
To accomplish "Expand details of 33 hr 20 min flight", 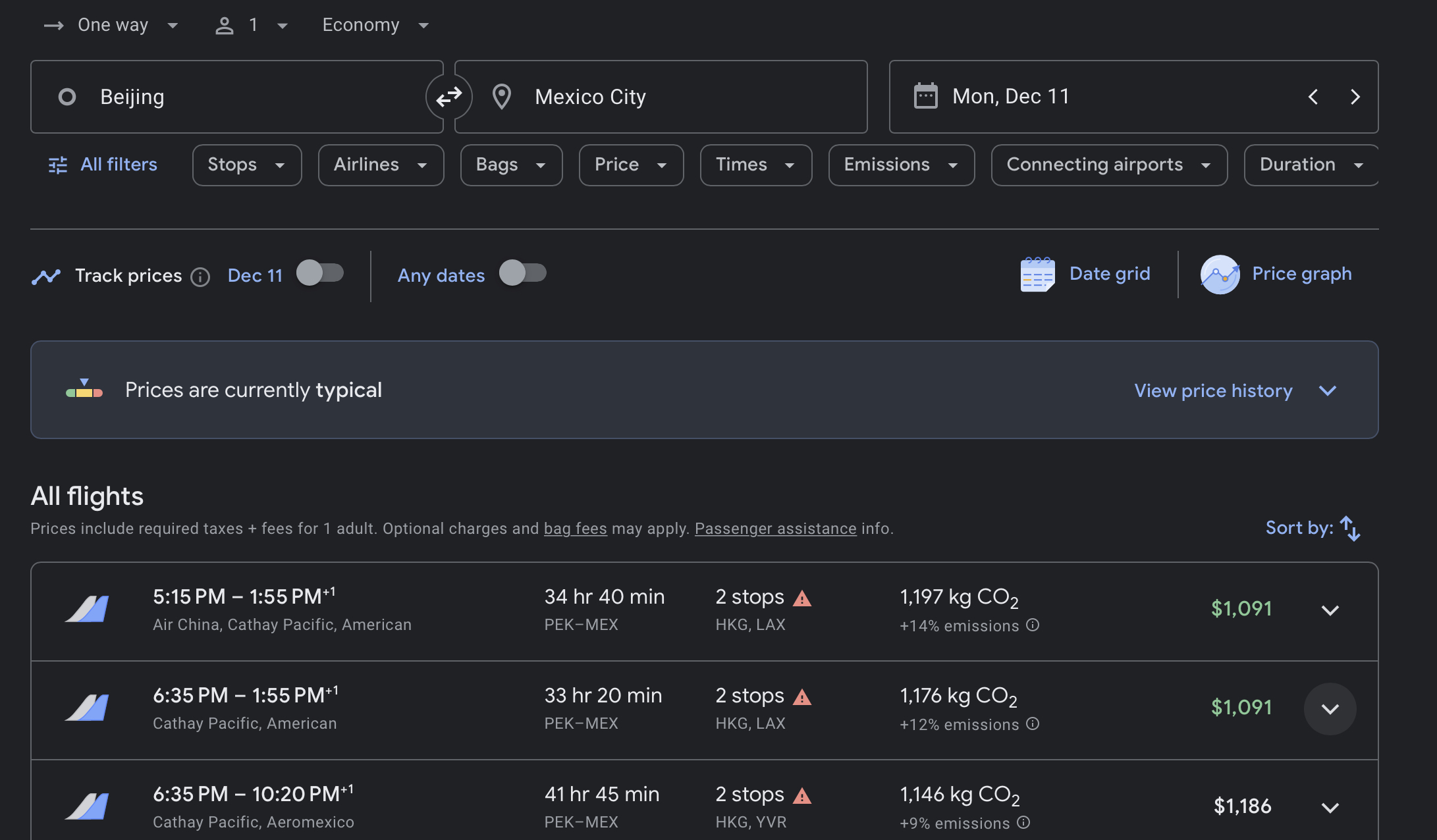I will point(1330,709).
